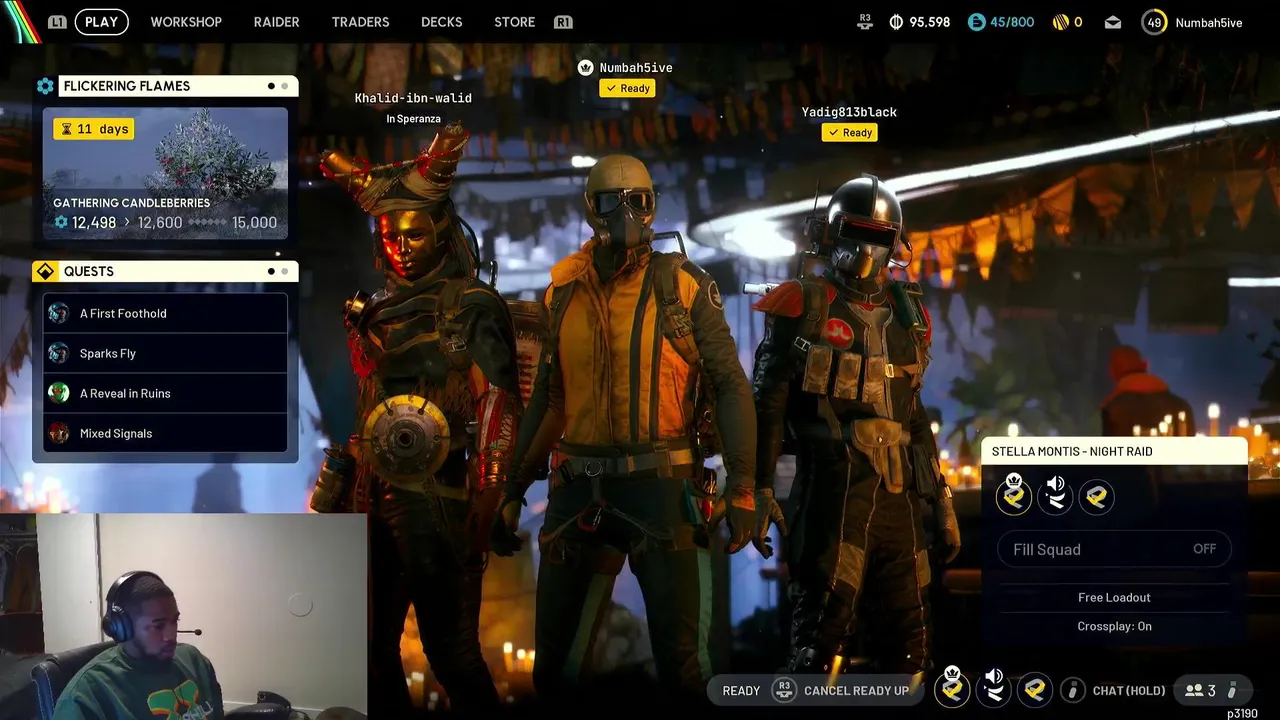Click the blue currency icon beside 45/800
The height and width of the screenshot is (720, 1280).
[x=976, y=22]
